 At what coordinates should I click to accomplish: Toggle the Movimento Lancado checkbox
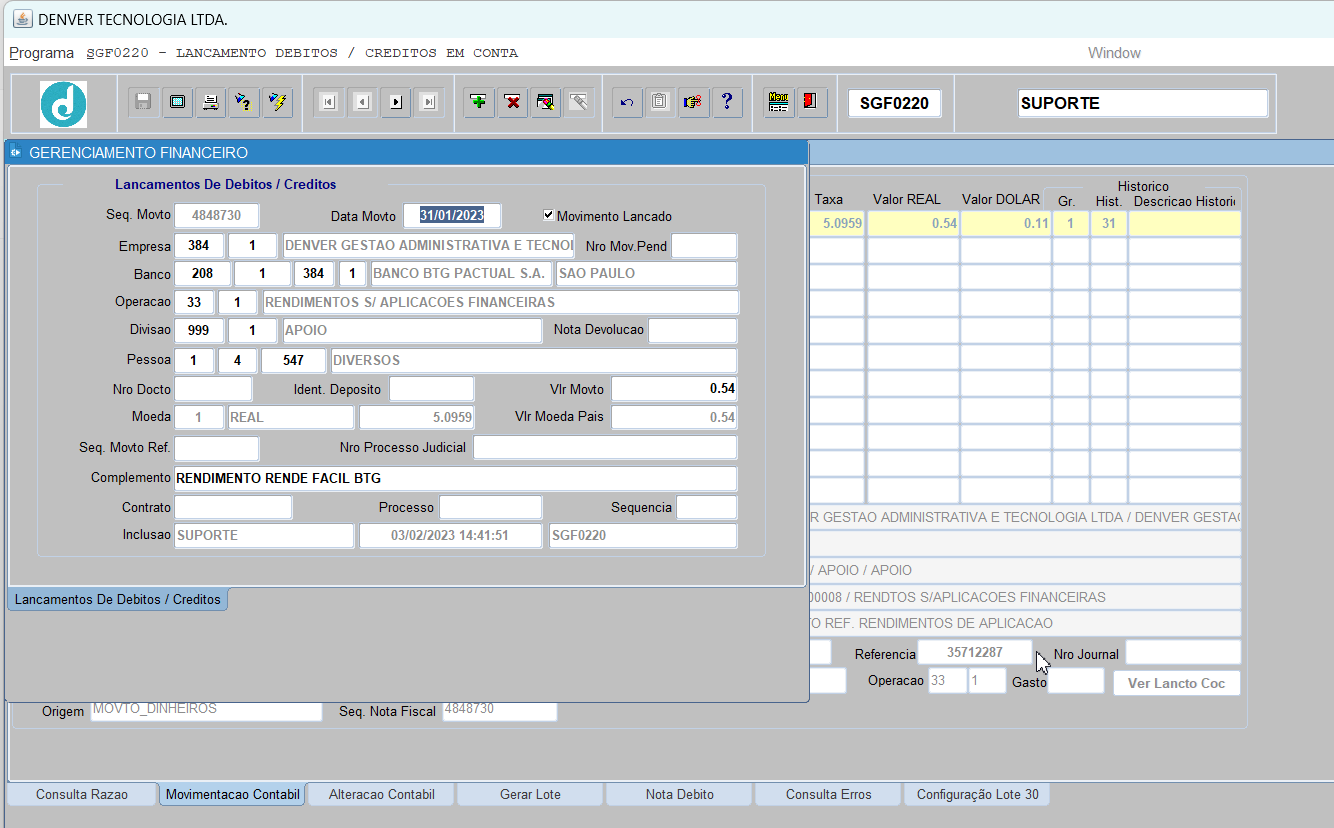(x=548, y=215)
